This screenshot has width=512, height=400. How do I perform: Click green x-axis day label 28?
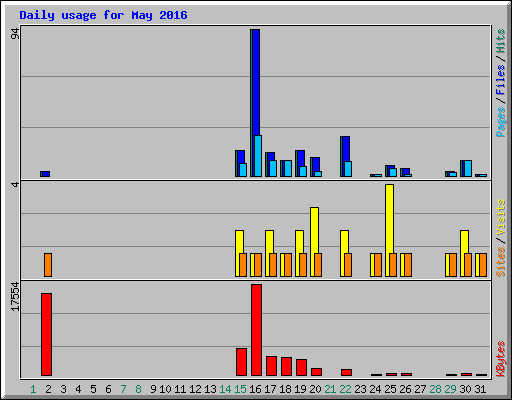[x=435, y=389]
